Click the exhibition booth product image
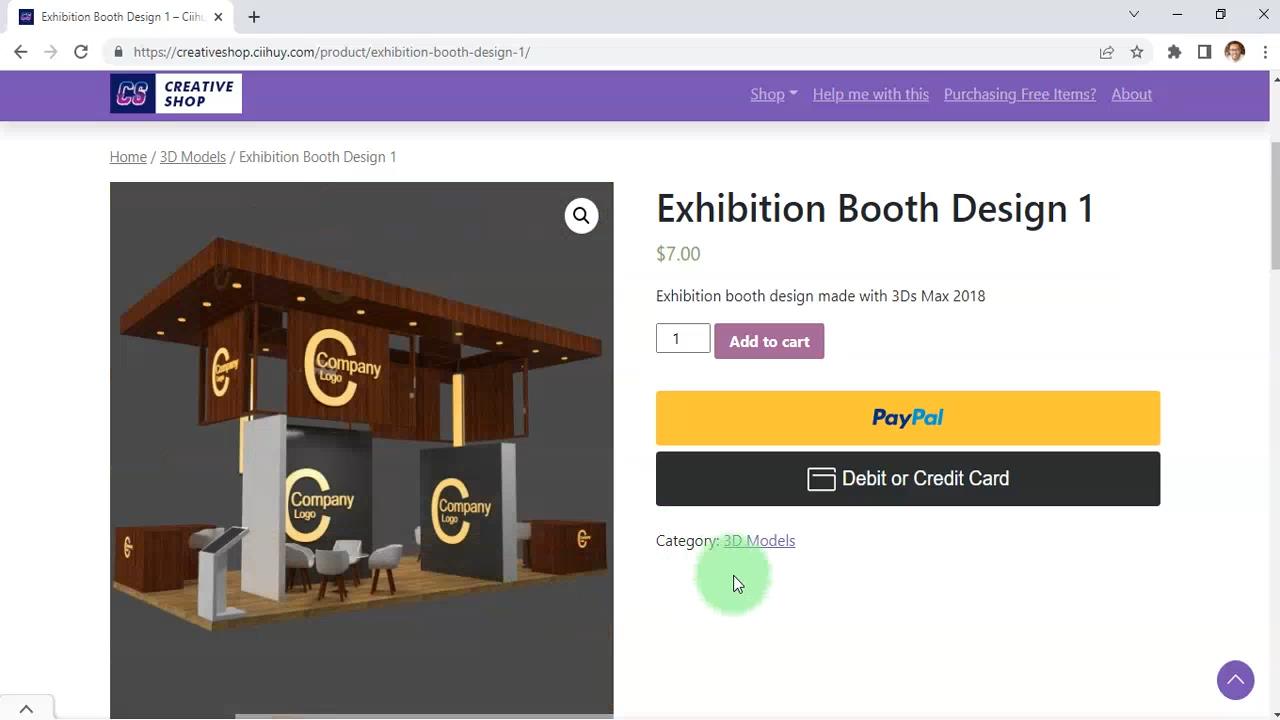The height and width of the screenshot is (720, 1280). (x=361, y=450)
